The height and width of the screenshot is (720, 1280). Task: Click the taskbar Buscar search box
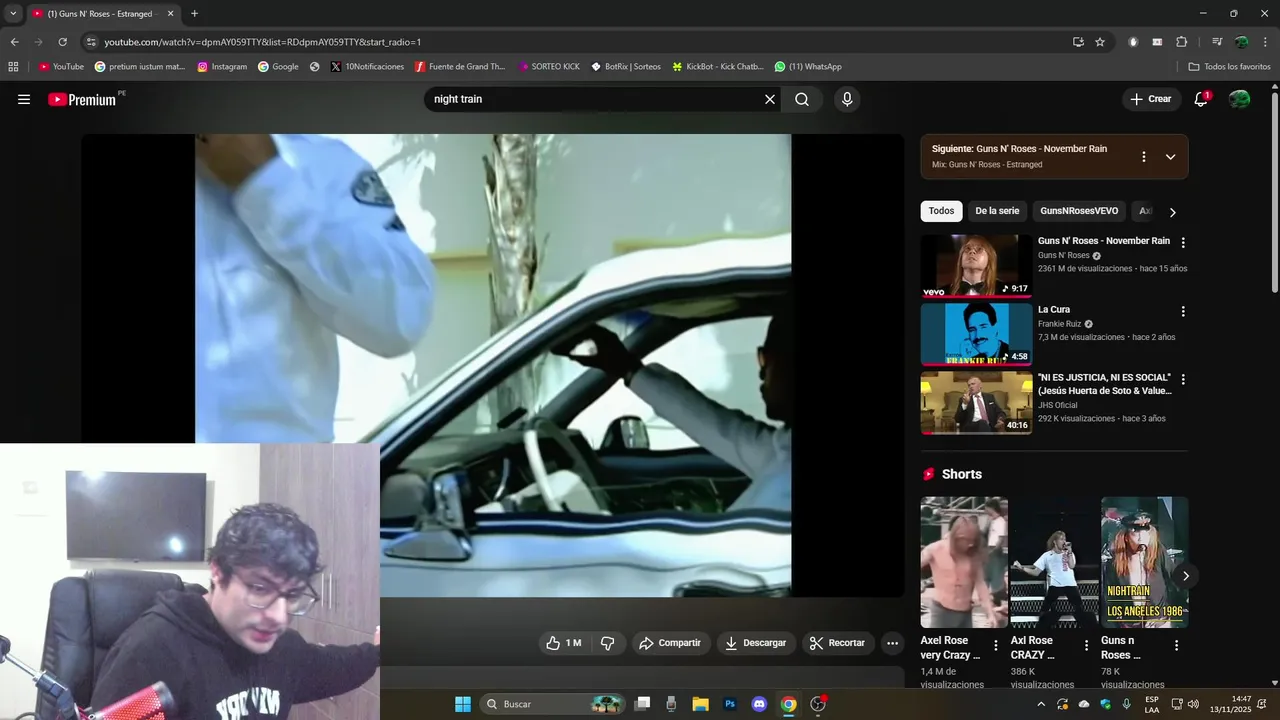[553, 704]
